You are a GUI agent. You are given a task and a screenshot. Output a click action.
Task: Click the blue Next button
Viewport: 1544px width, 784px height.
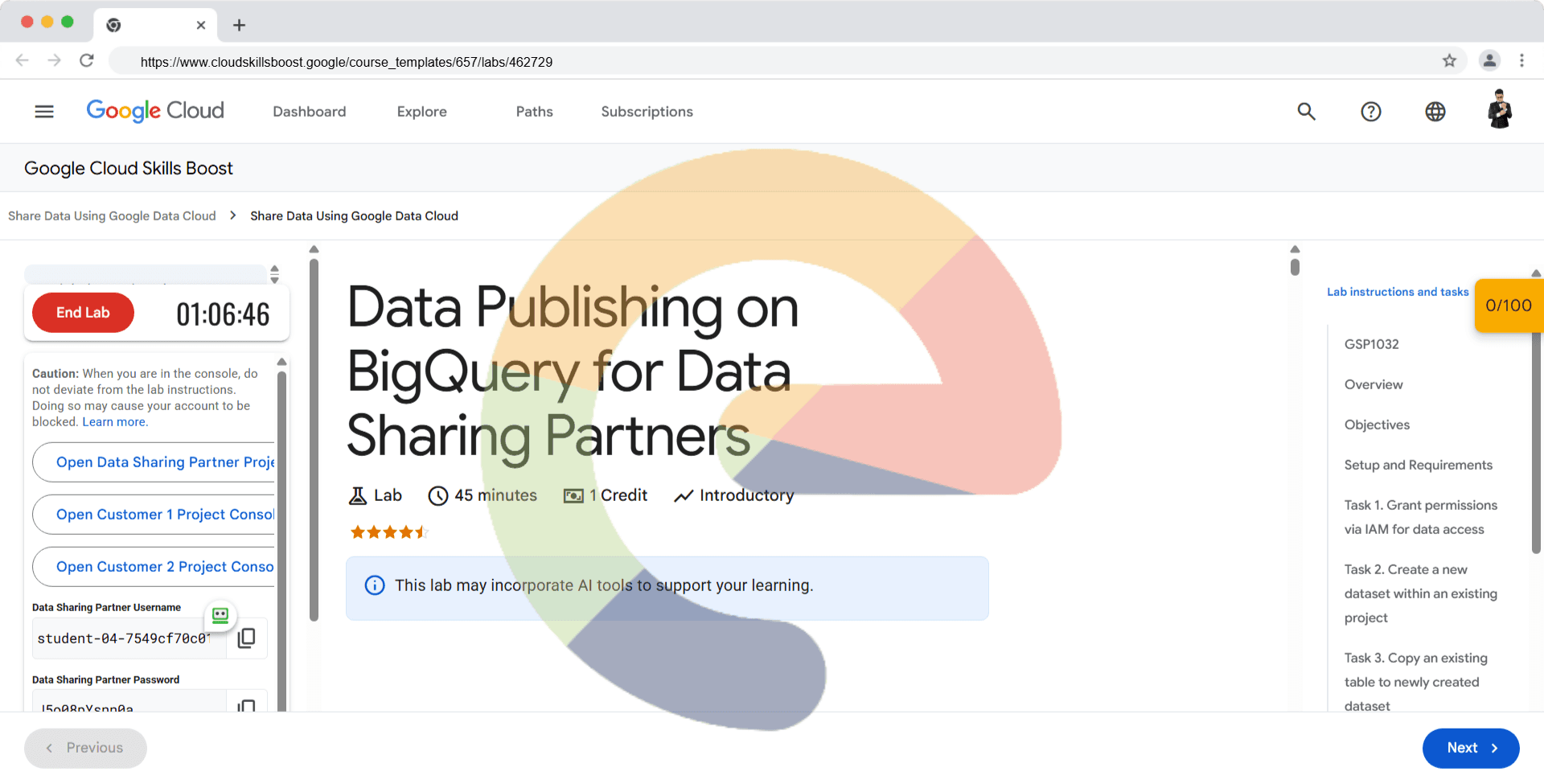pos(1470,748)
